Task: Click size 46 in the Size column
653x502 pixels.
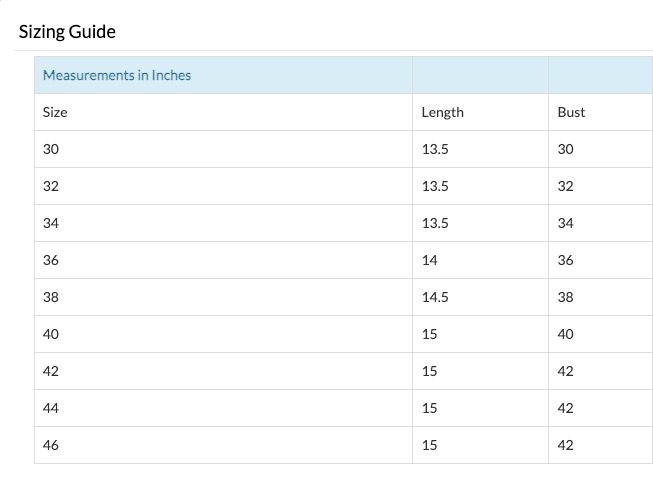Action: (x=51, y=445)
